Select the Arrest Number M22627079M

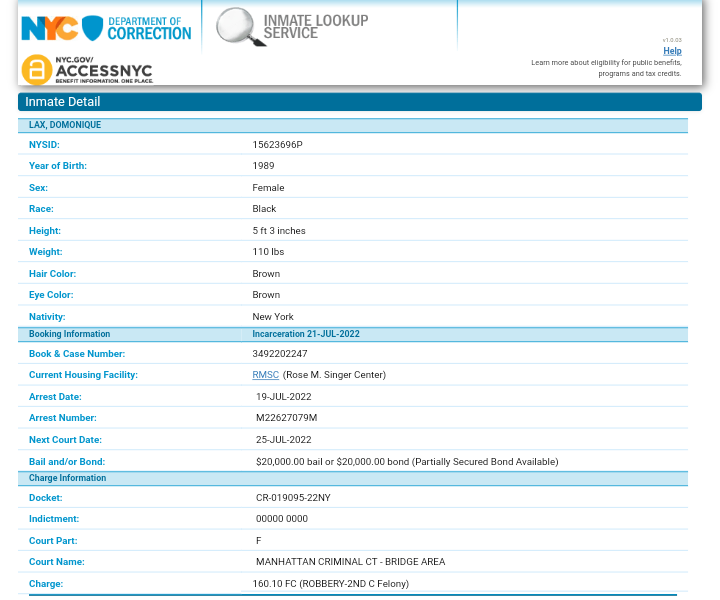pos(287,418)
